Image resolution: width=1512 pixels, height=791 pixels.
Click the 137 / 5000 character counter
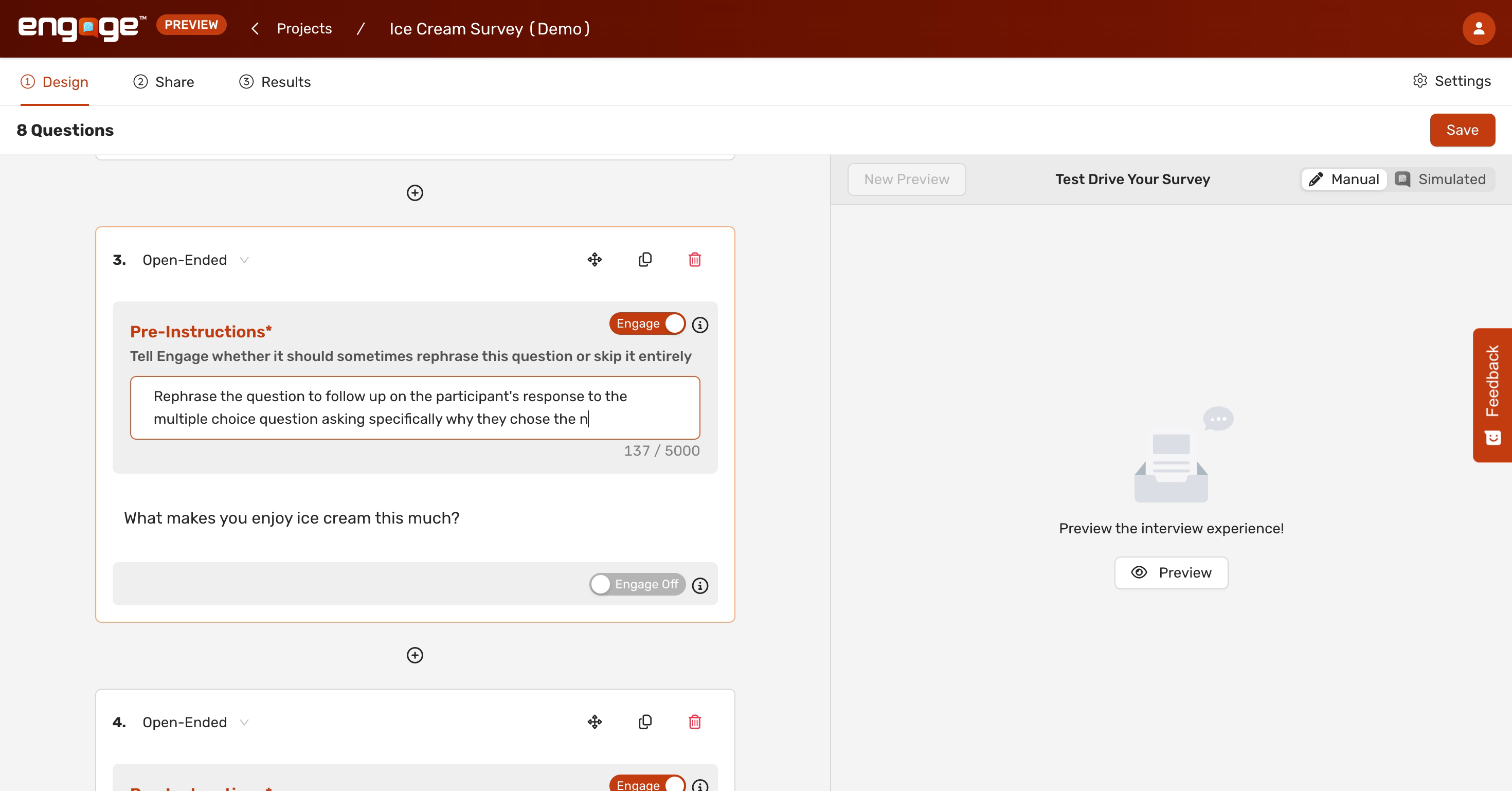(x=661, y=450)
